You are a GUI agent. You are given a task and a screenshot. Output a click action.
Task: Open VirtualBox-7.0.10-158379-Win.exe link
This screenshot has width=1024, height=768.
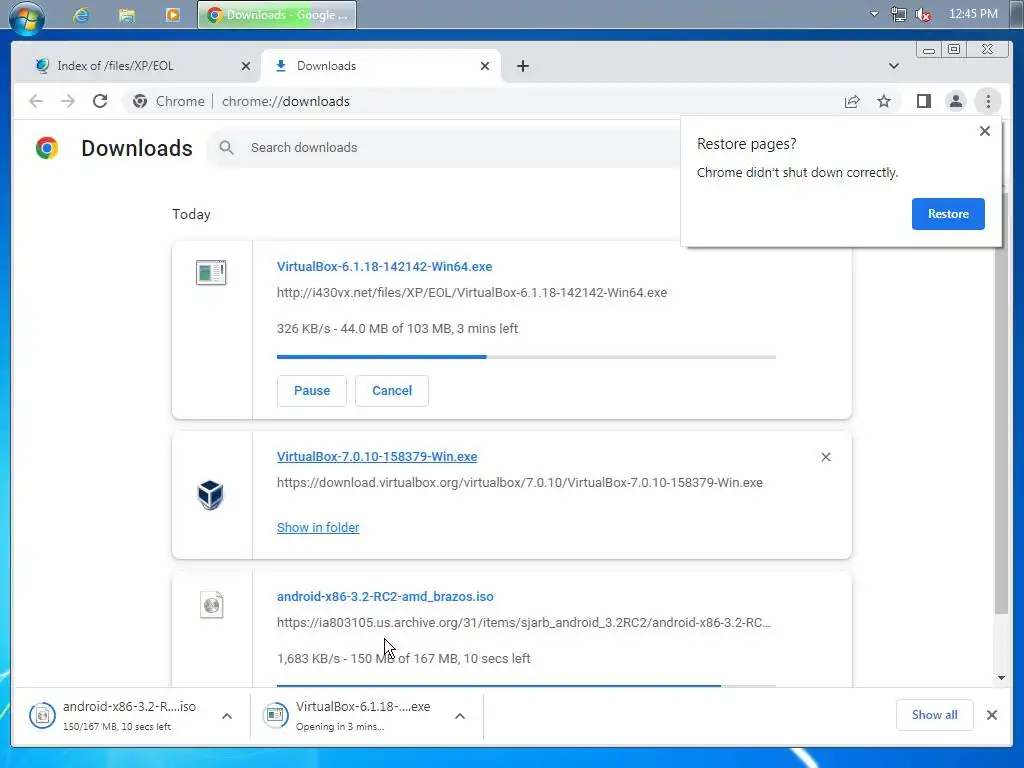pyautogui.click(x=377, y=456)
